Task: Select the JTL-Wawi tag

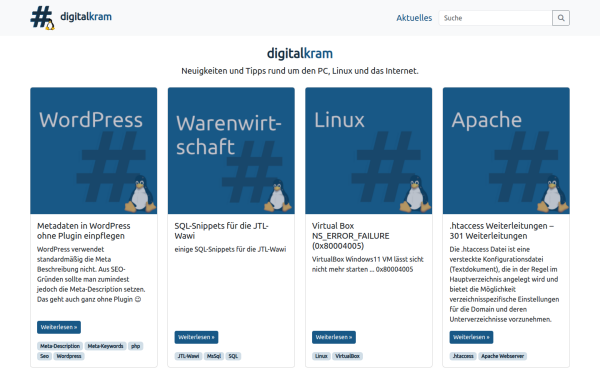Action: tap(188, 356)
